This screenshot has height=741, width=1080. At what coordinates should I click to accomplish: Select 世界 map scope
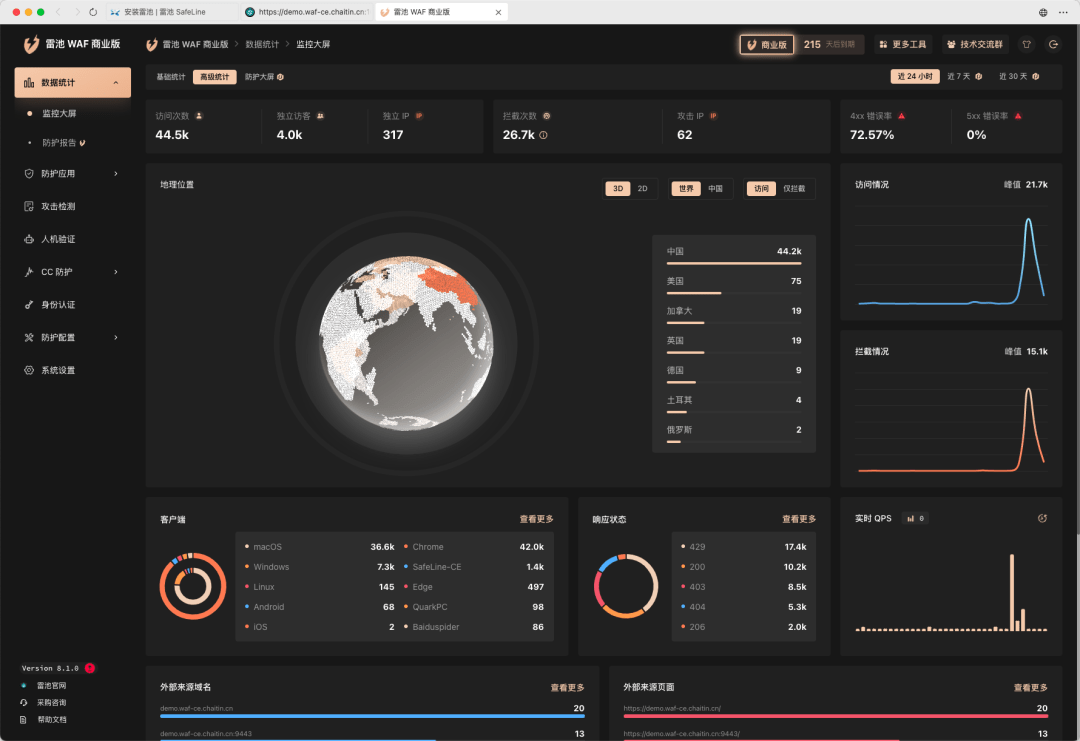pos(686,189)
